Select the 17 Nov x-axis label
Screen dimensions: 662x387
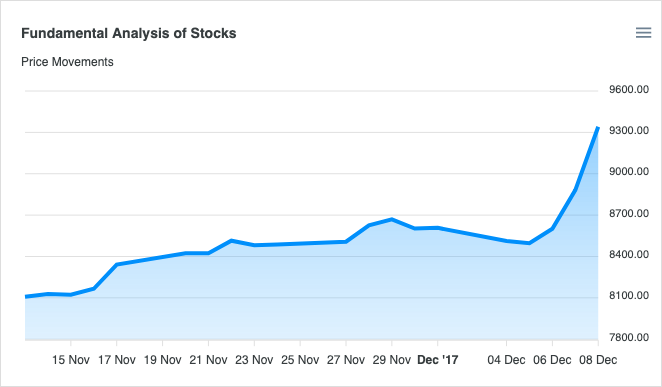coord(117,360)
